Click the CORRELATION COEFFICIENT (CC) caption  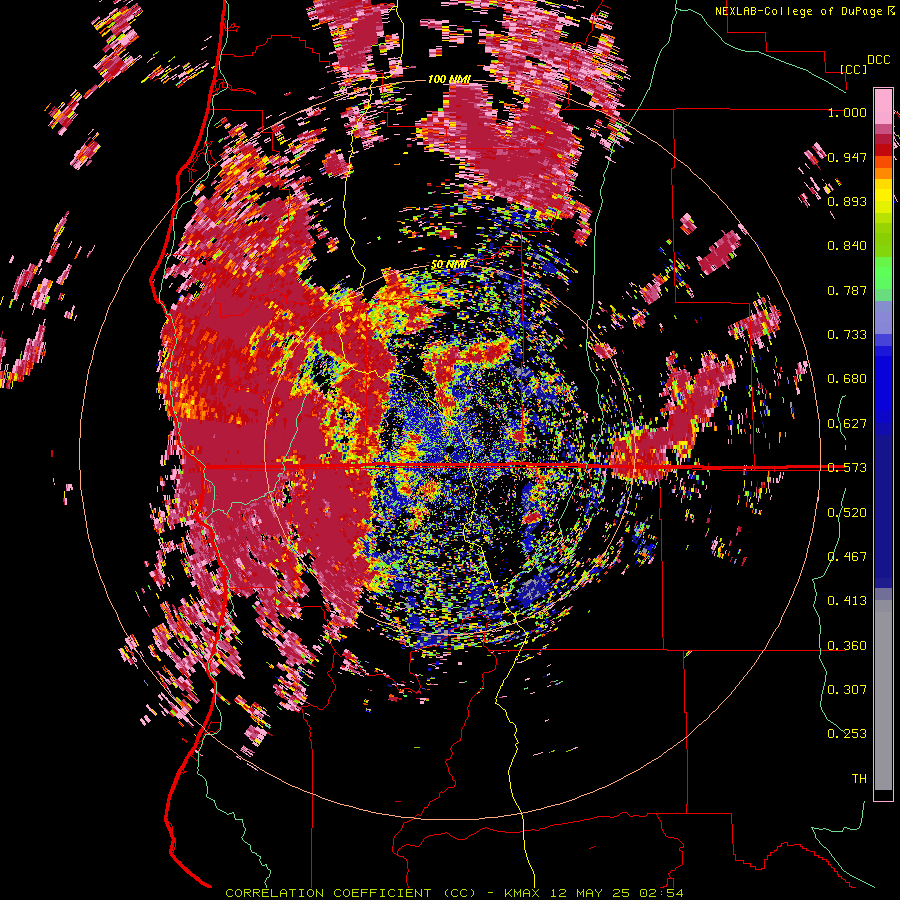click(x=350, y=893)
